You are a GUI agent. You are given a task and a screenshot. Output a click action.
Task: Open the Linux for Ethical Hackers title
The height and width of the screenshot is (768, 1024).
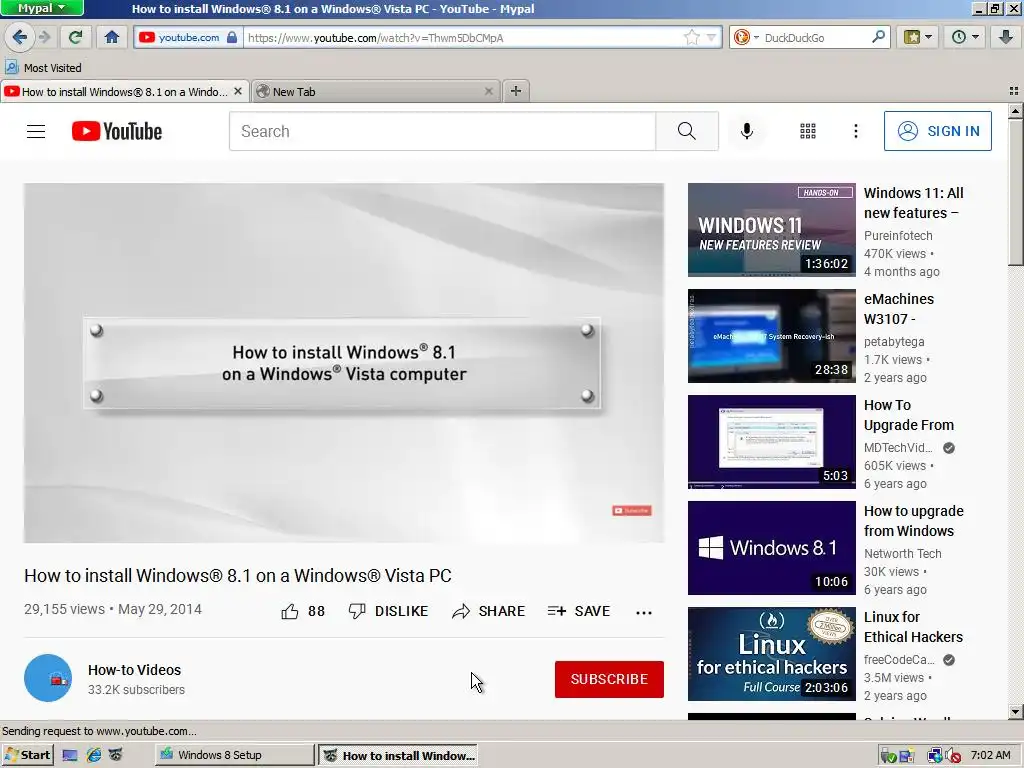(x=913, y=627)
